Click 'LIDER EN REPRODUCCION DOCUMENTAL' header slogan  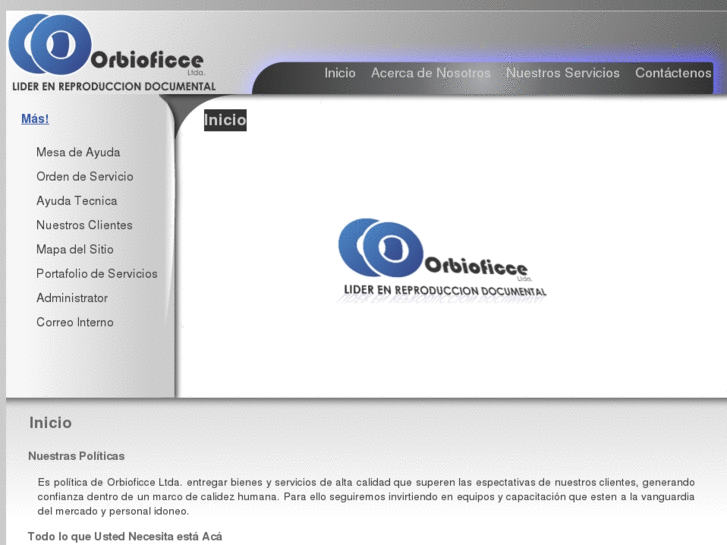point(114,87)
